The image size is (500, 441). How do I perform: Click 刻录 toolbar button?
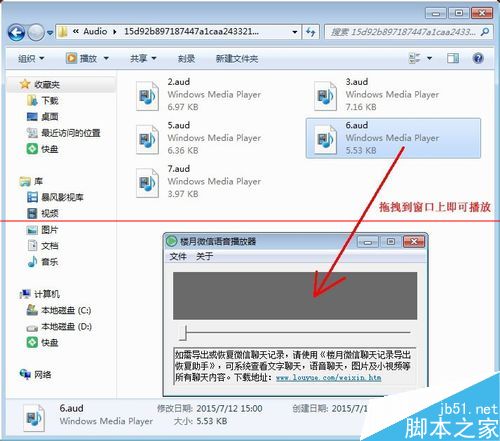[x=186, y=59]
